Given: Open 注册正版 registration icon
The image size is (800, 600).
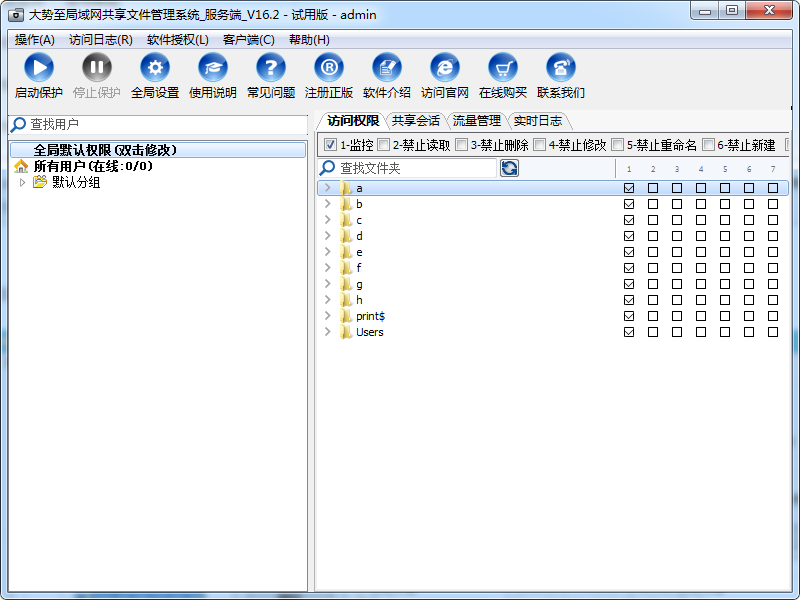Looking at the screenshot, I should 329,68.
